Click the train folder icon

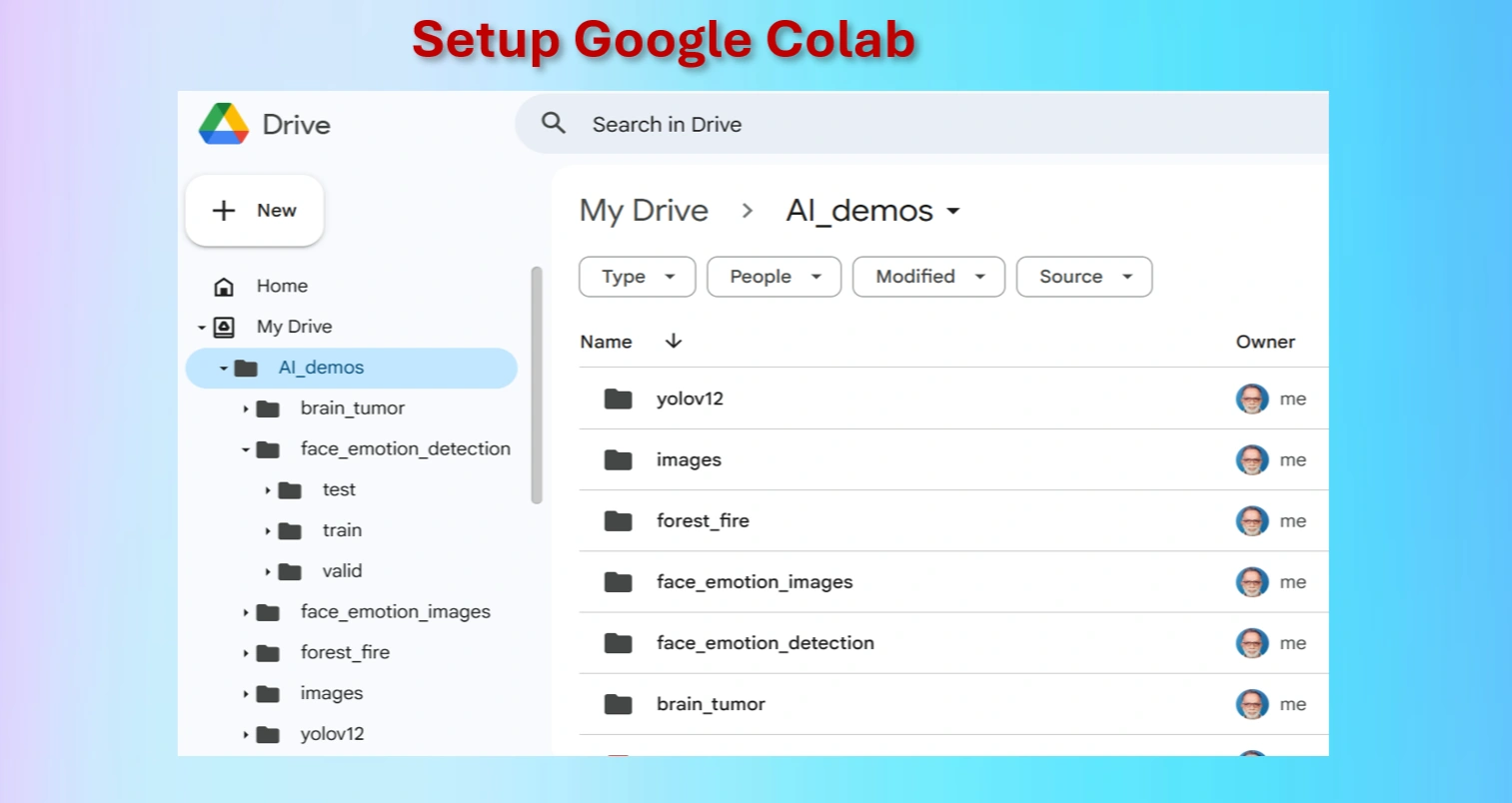tap(290, 531)
